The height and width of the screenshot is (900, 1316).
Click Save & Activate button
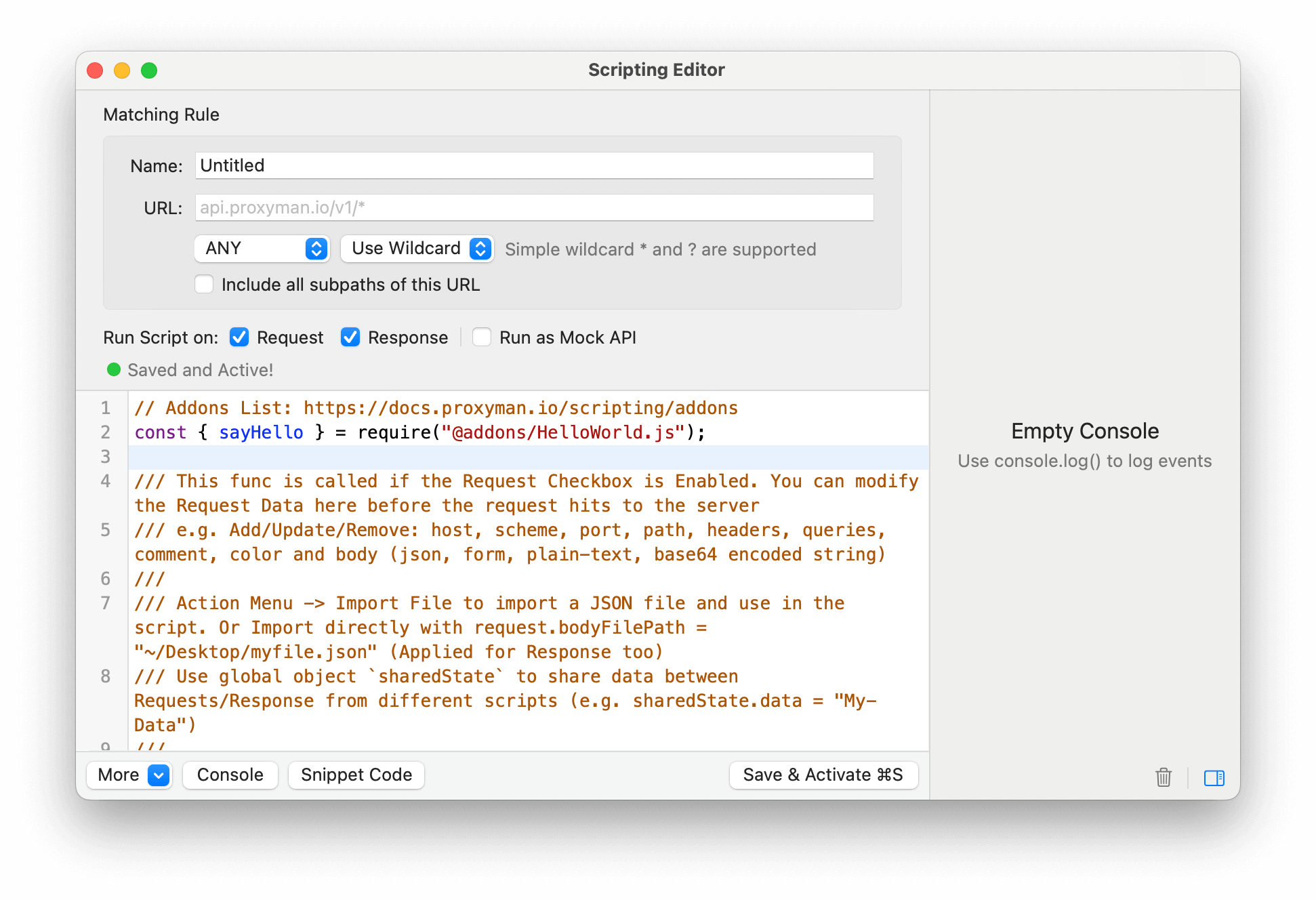(823, 775)
